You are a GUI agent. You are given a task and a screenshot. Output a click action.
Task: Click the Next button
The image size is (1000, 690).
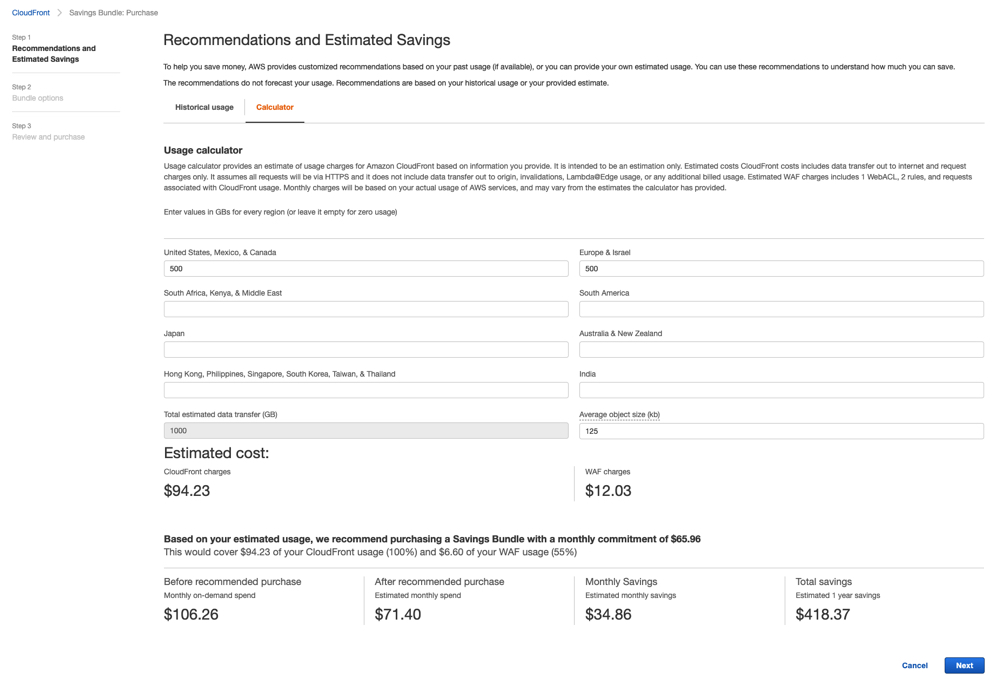pos(963,665)
